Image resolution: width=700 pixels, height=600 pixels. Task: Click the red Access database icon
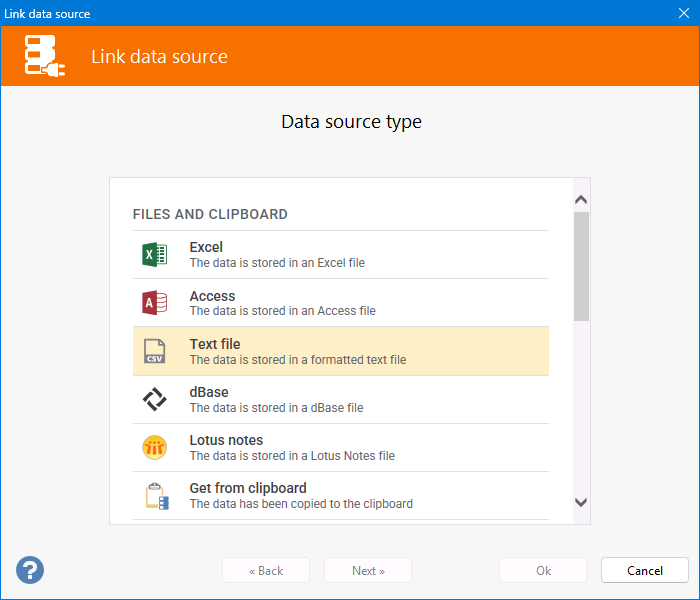[154, 303]
